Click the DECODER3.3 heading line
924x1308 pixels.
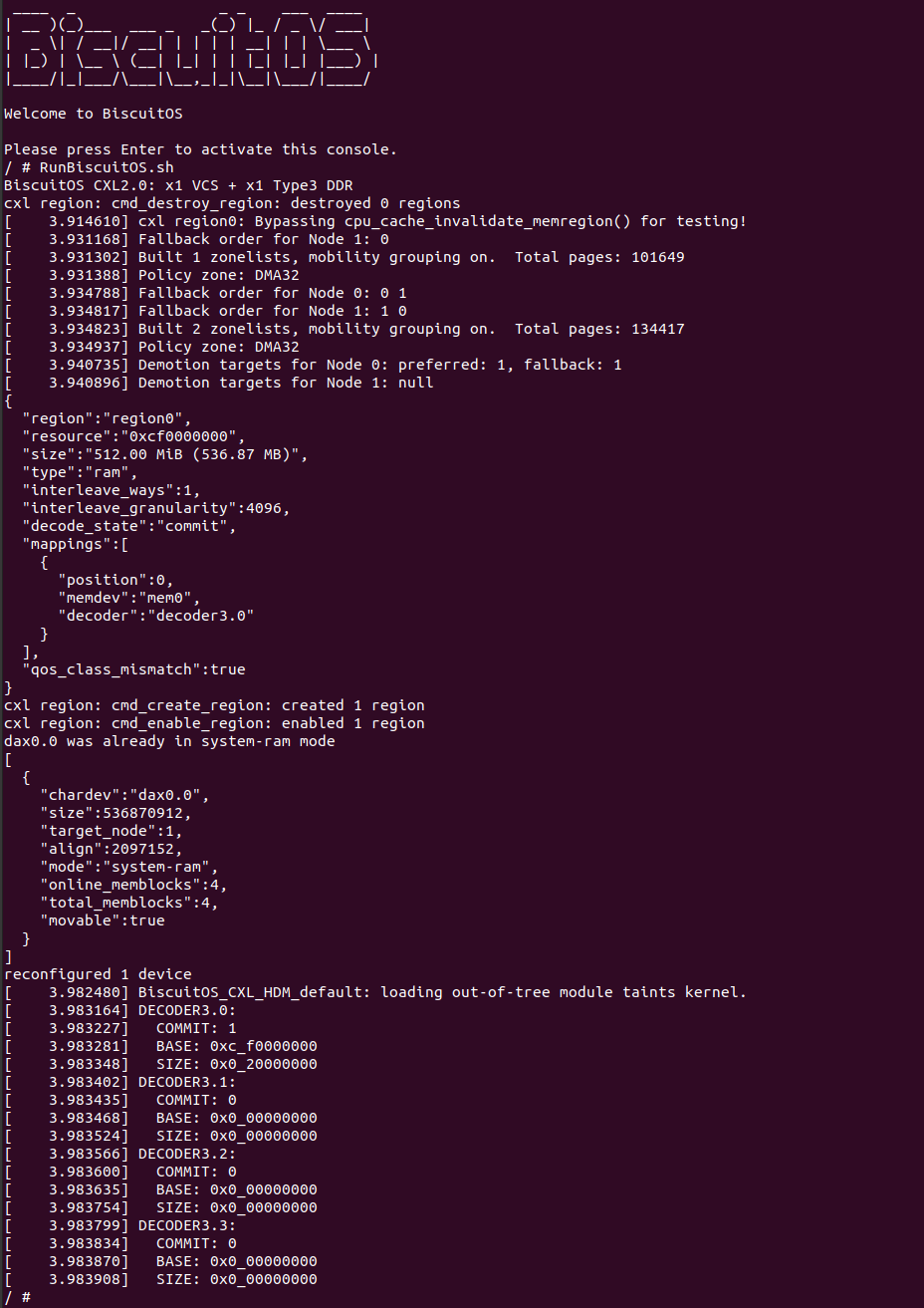(187, 1225)
